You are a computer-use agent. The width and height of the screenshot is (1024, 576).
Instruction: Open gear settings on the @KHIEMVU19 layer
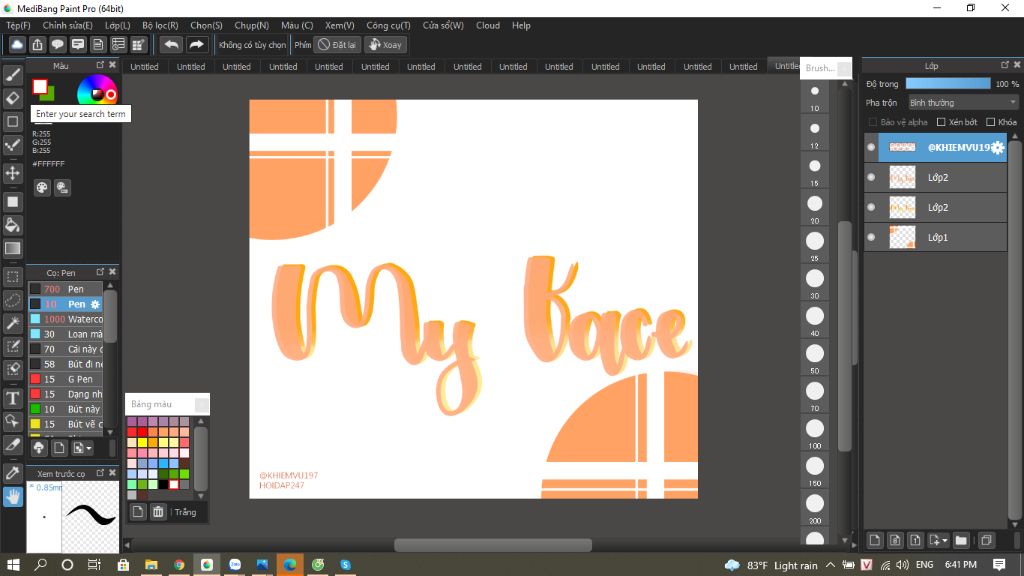pos(997,148)
